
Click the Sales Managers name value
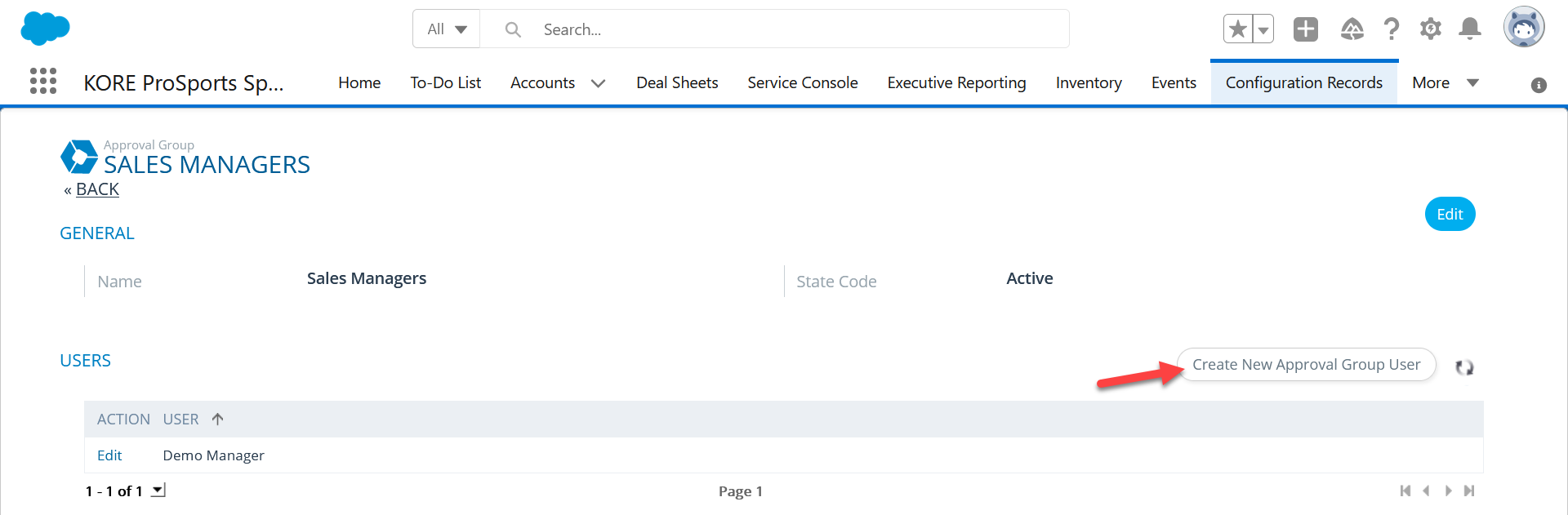tap(367, 278)
